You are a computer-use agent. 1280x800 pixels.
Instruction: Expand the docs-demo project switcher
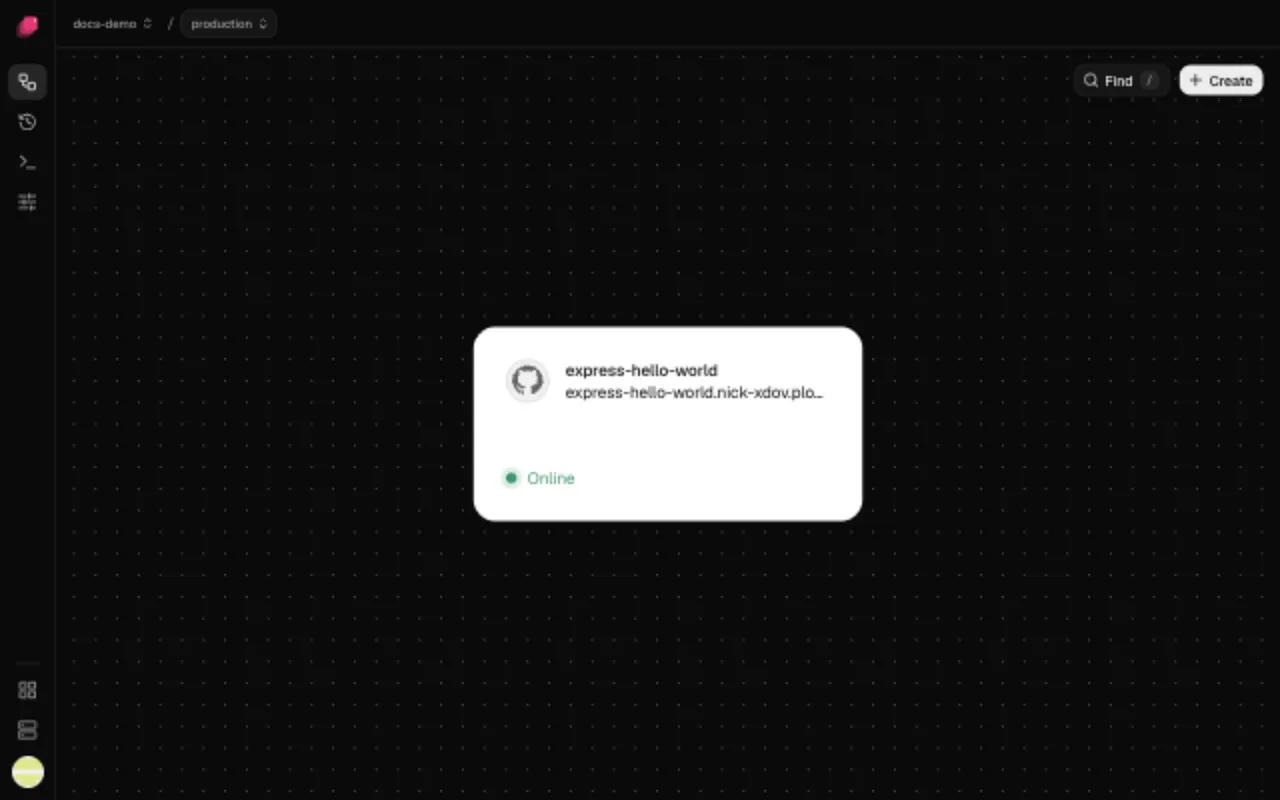click(112, 24)
